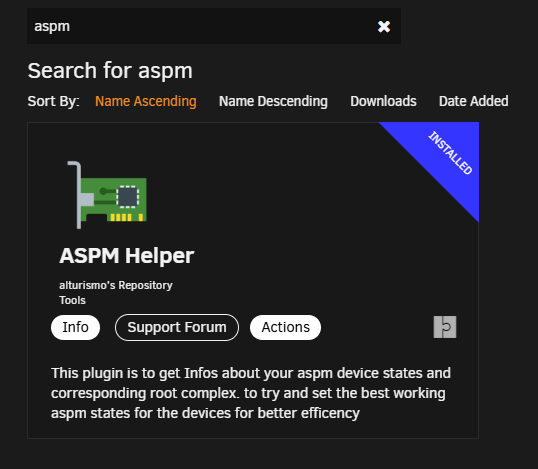
Task: Click the aspm search input field
Action: pyautogui.click(x=214, y=26)
